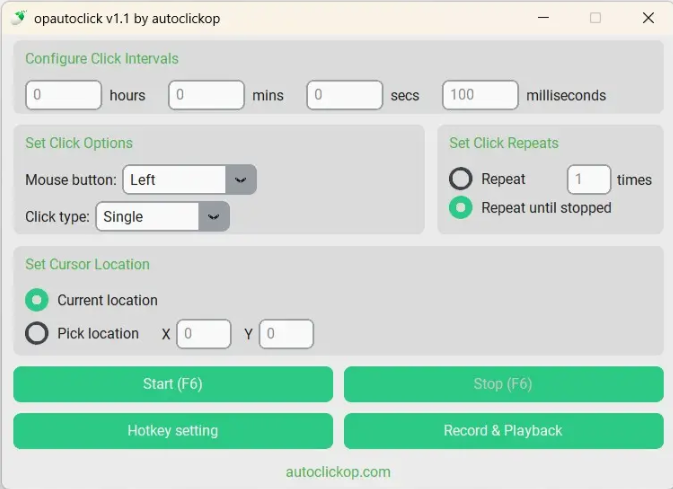Expand the Click type dropdown

click(x=162, y=217)
